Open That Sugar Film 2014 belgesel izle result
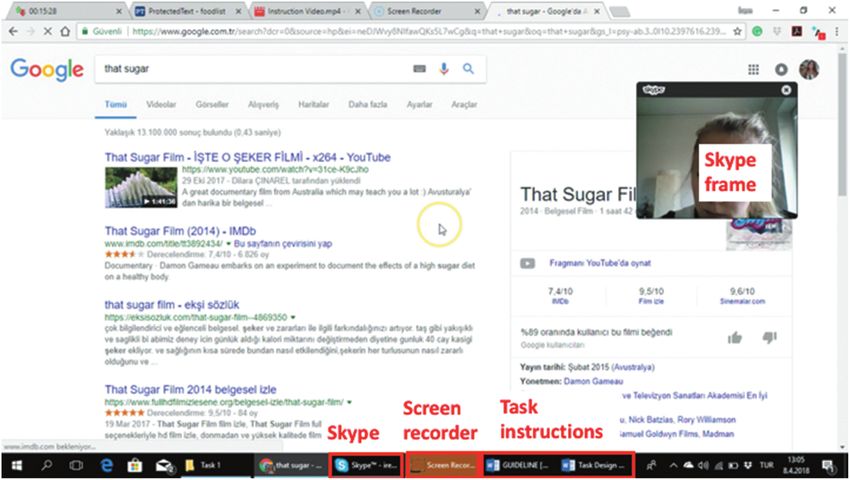This screenshot has width=850, height=480. [x=190, y=389]
